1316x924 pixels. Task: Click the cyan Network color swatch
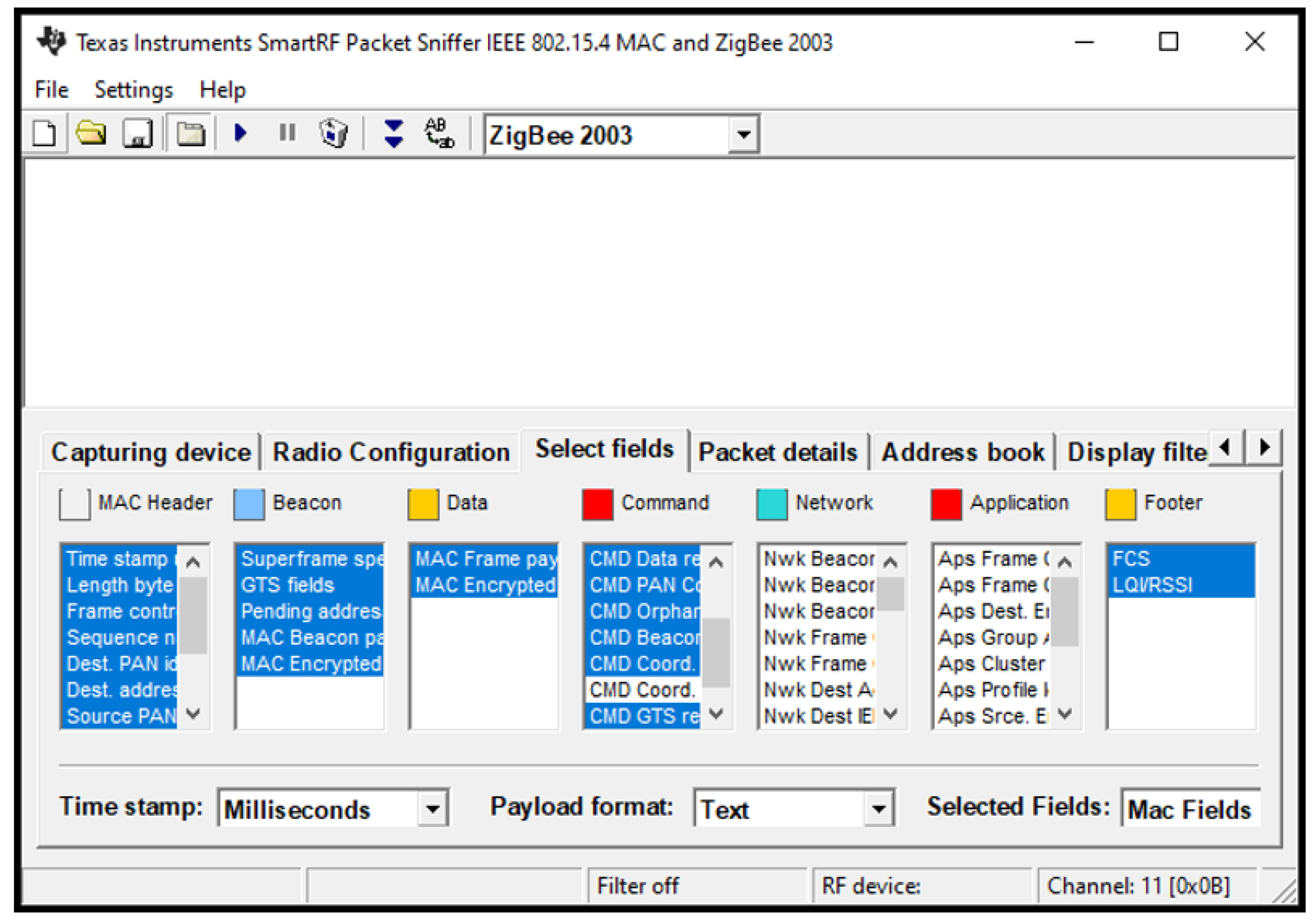pyautogui.click(x=772, y=504)
